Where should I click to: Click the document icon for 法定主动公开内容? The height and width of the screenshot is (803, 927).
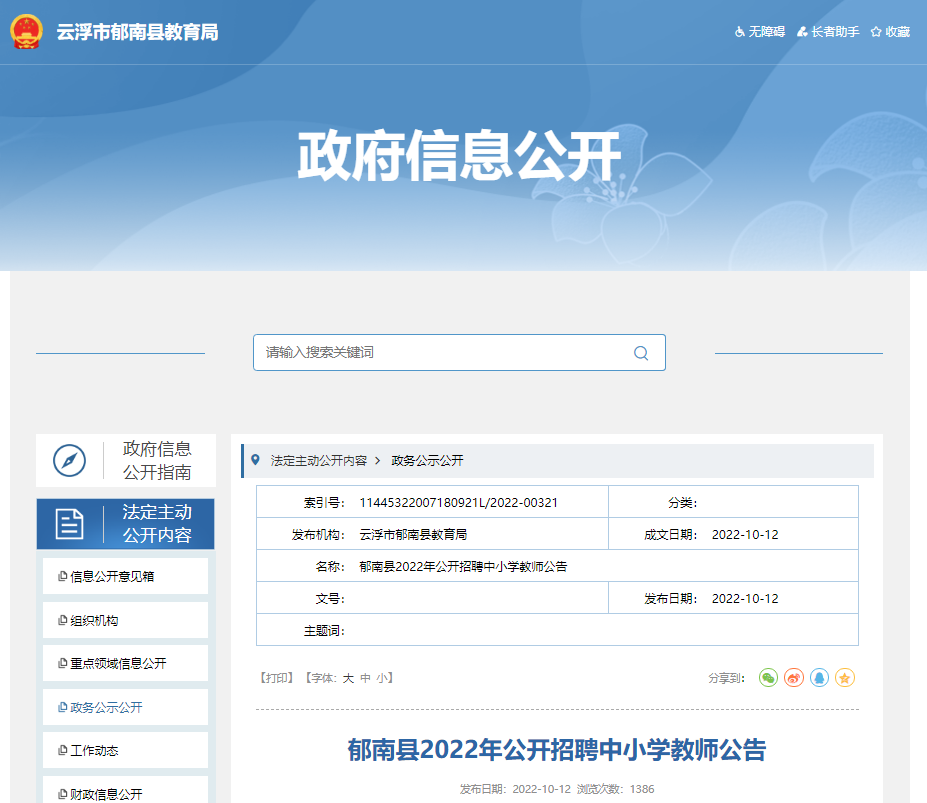pyautogui.click(x=70, y=523)
